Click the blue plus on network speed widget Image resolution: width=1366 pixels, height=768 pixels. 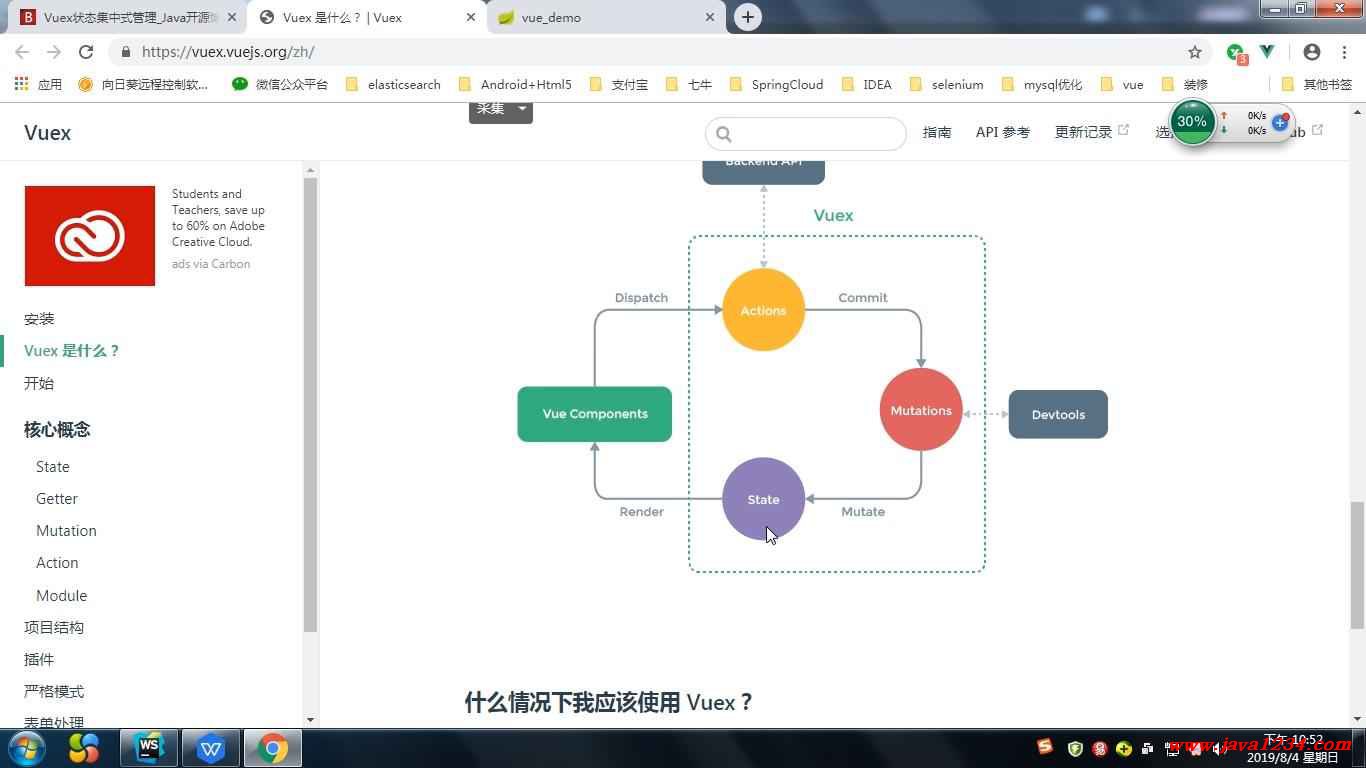(1280, 122)
